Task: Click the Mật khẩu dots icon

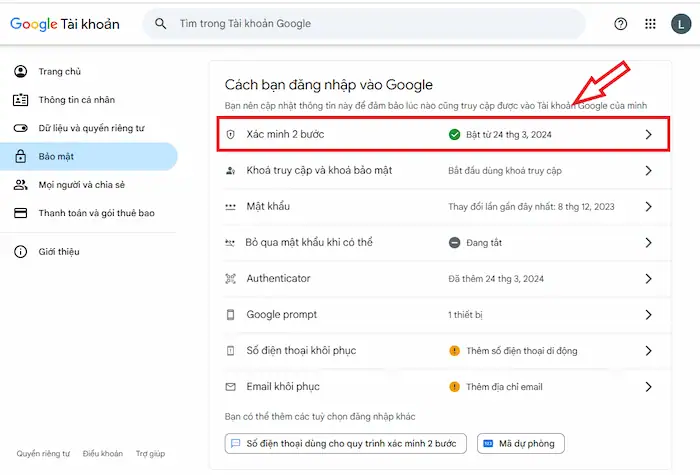Action: pyautogui.click(x=231, y=207)
